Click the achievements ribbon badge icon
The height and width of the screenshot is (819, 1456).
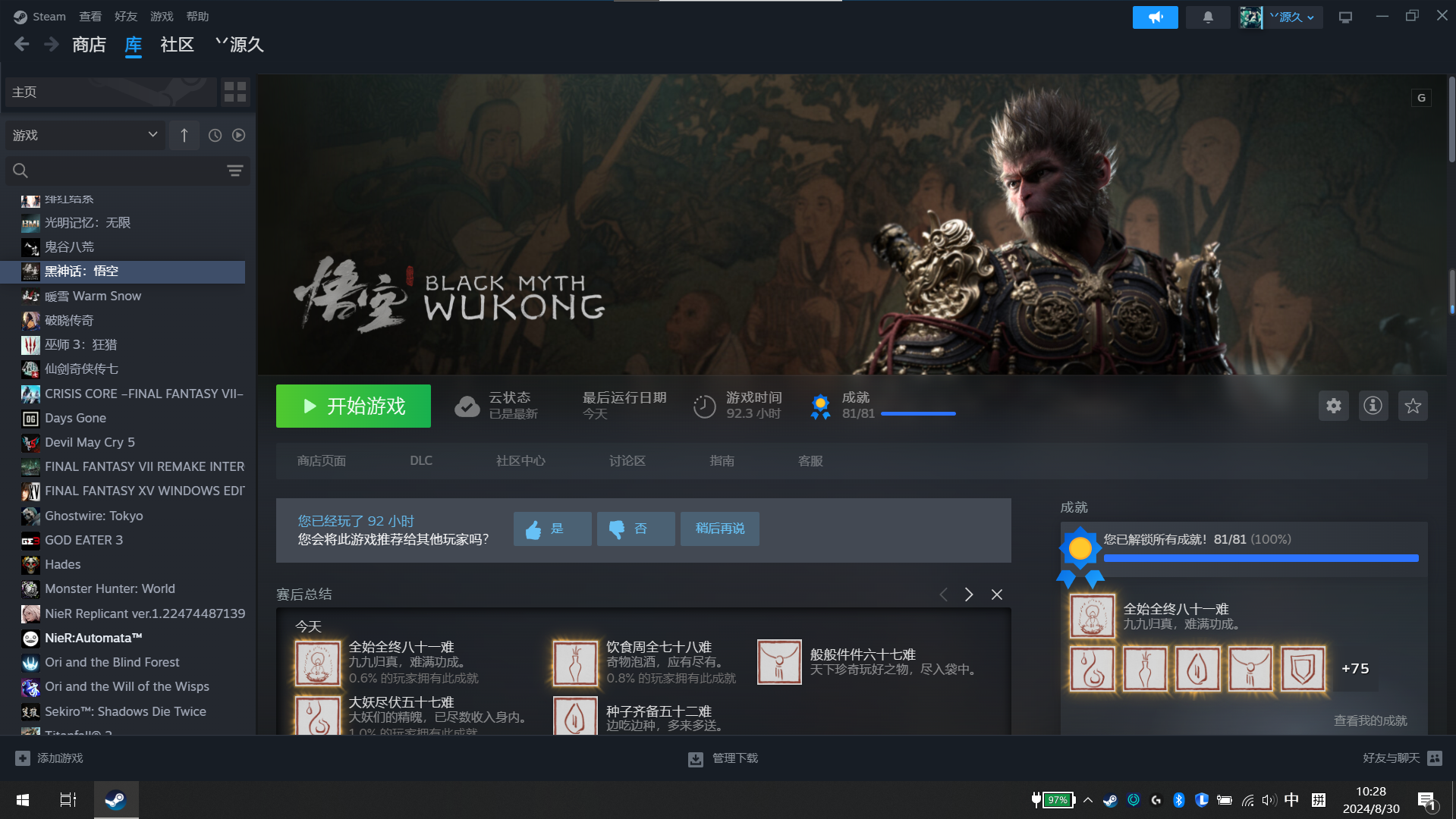click(x=820, y=406)
